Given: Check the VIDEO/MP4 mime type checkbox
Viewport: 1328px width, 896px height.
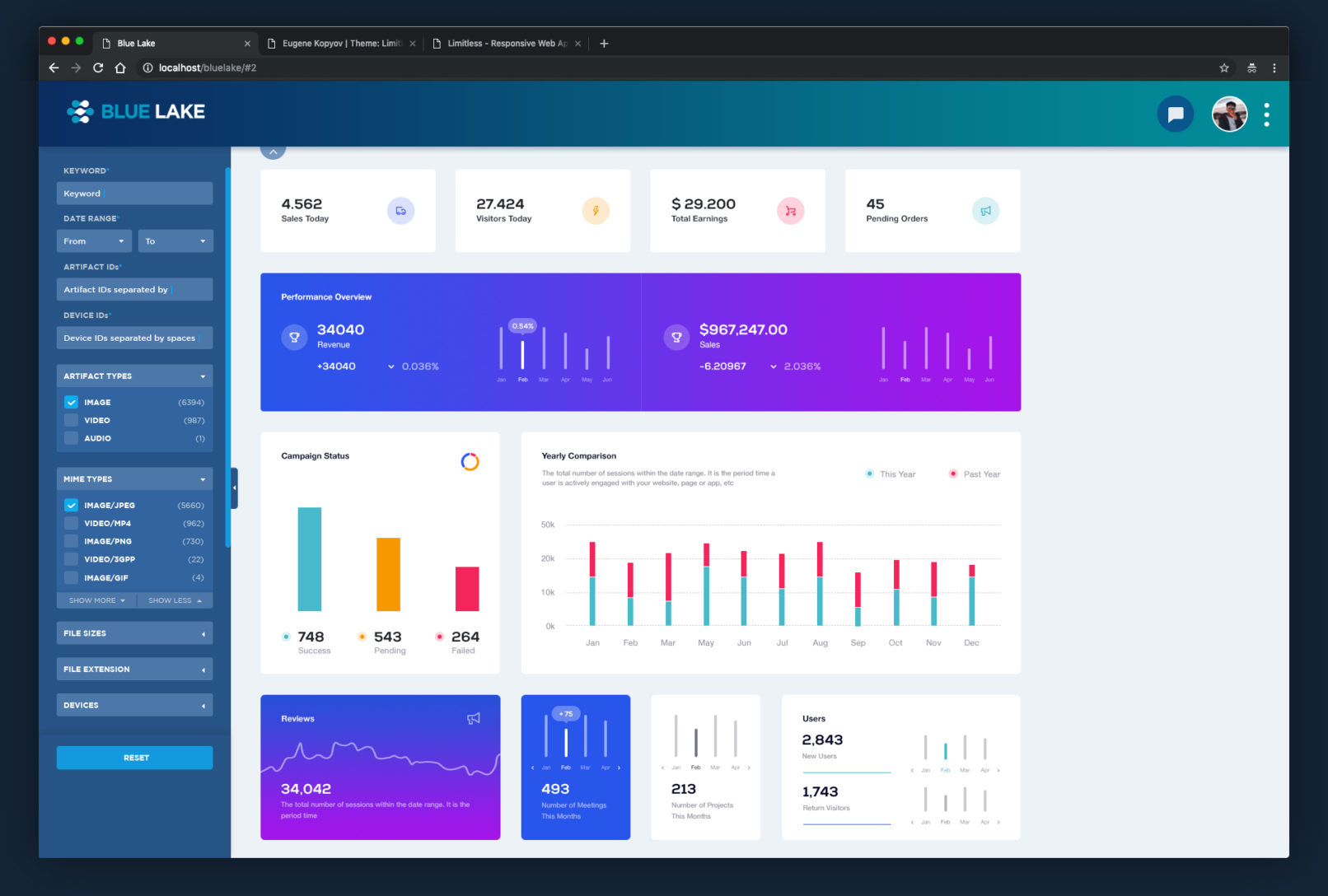Looking at the screenshot, I should pos(72,524).
